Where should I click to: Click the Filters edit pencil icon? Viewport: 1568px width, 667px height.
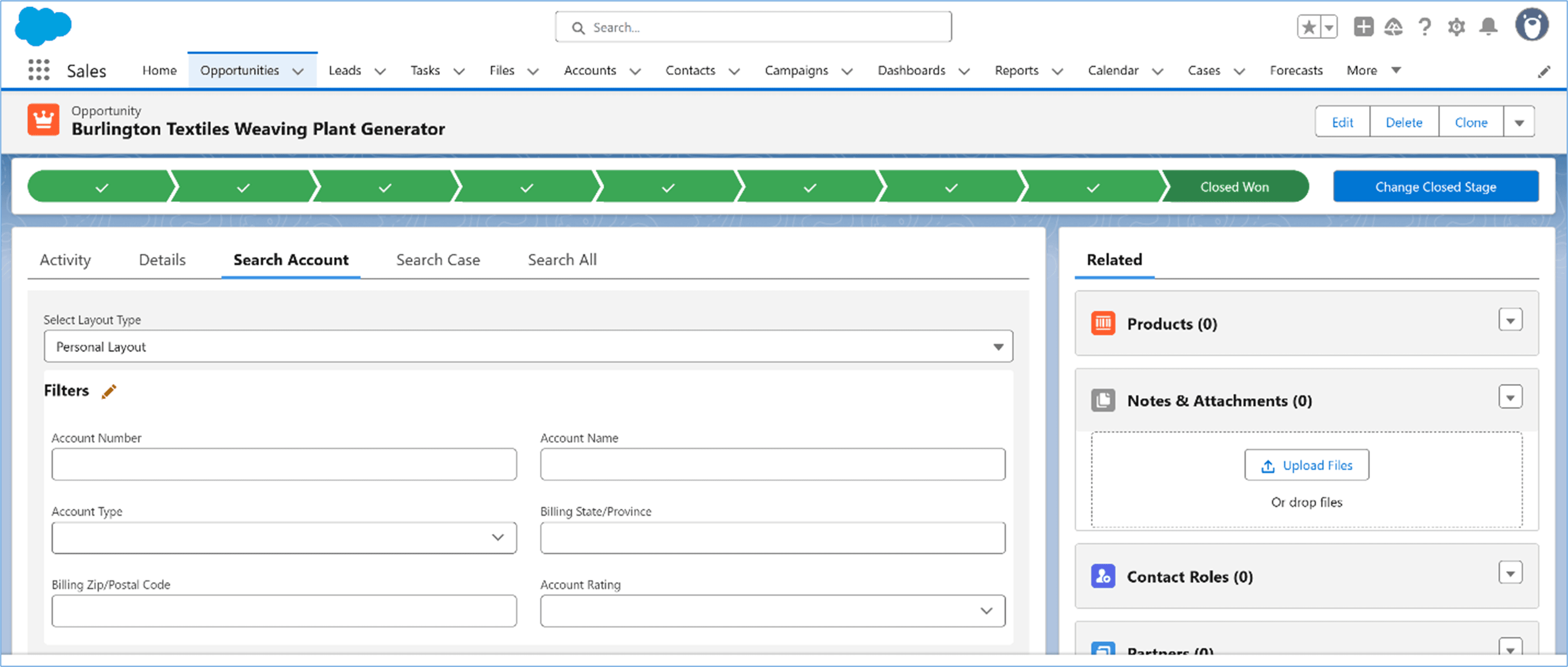108,391
